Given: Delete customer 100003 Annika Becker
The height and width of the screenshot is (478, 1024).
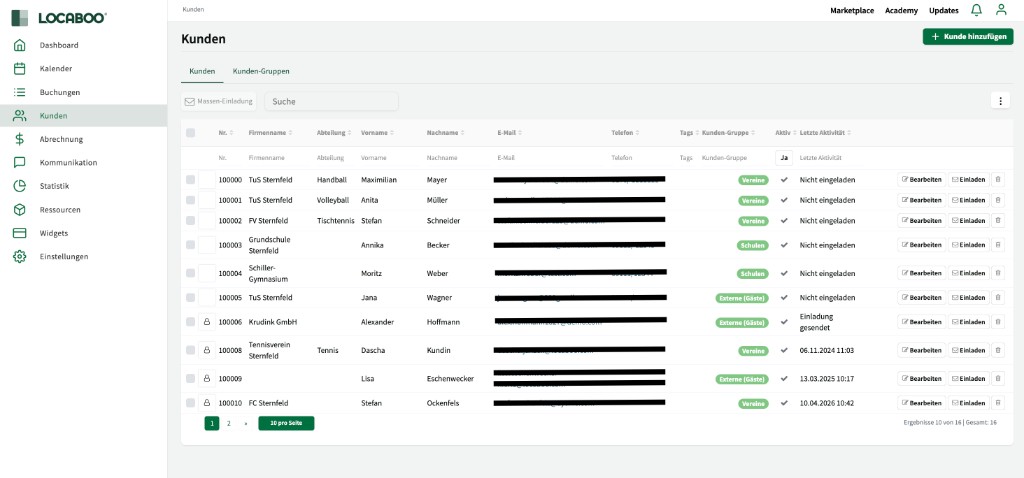Looking at the screenshot, I should click(998, 245).
